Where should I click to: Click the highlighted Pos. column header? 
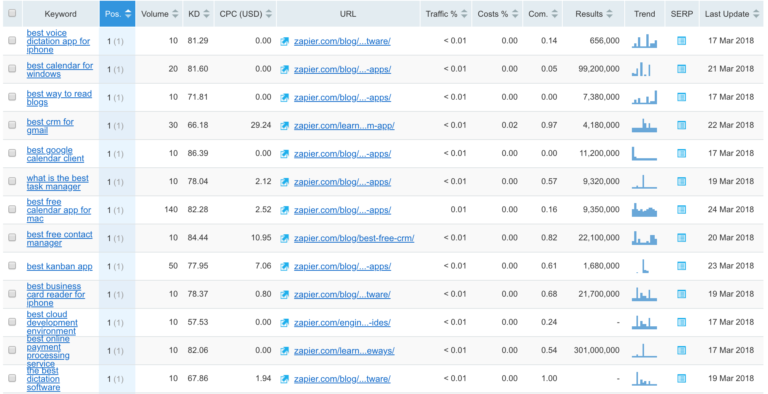[x=118, y=14]
